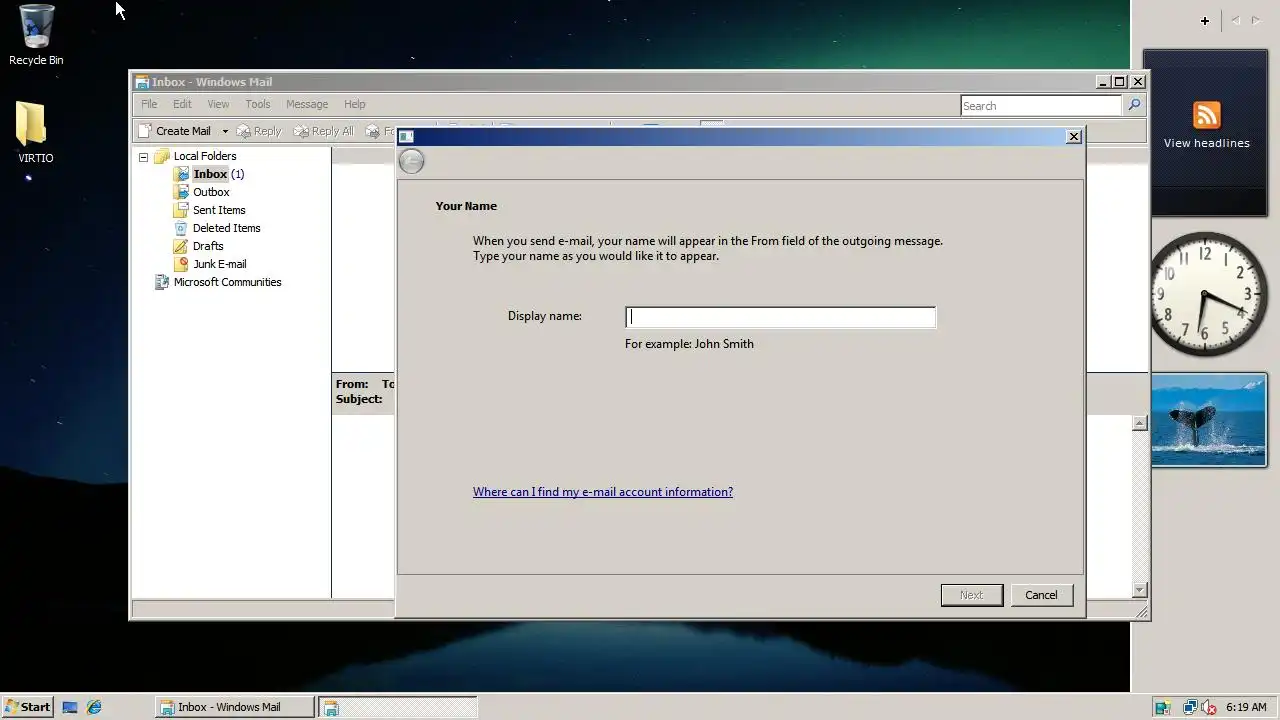The image size is (1280, 720).
Task: Click the Show Desktop quick launch icon
Action: (x=70, y=707)
